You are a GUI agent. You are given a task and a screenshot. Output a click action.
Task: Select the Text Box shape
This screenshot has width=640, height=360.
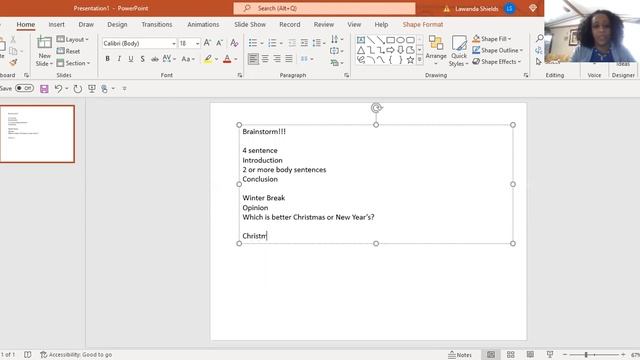(x=361, y=40)
